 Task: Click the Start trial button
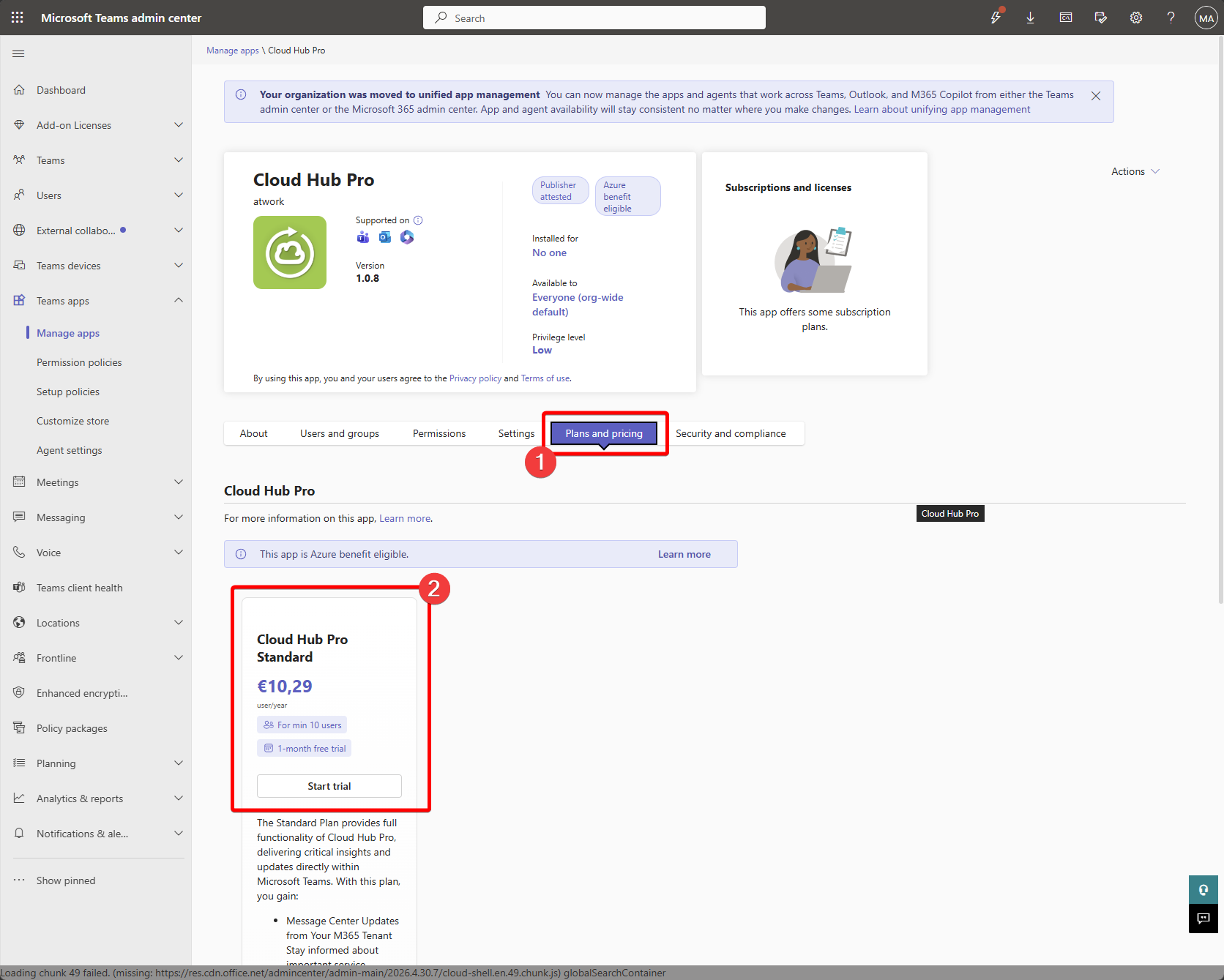329,786
